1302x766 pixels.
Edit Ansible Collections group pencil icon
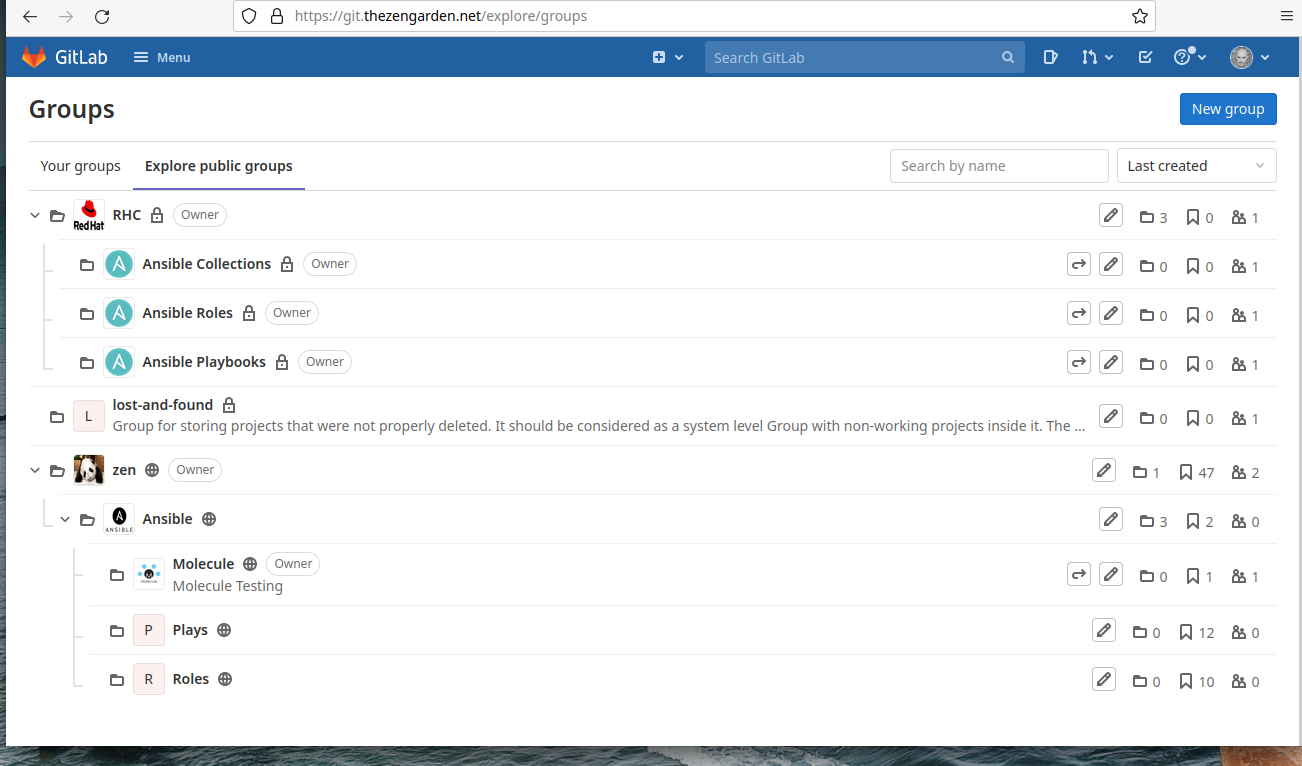coord(1111,264)
